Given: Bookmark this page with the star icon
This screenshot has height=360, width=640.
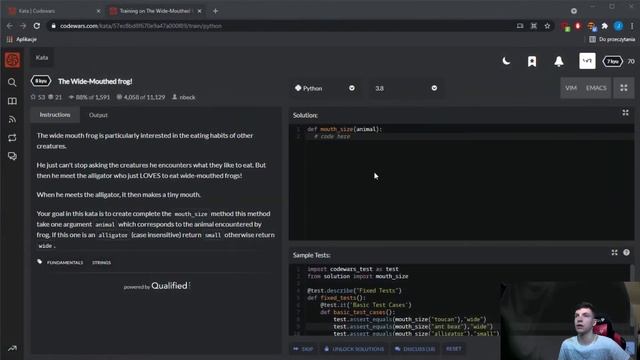Looking at the screenshot, I should click(547, 26).
